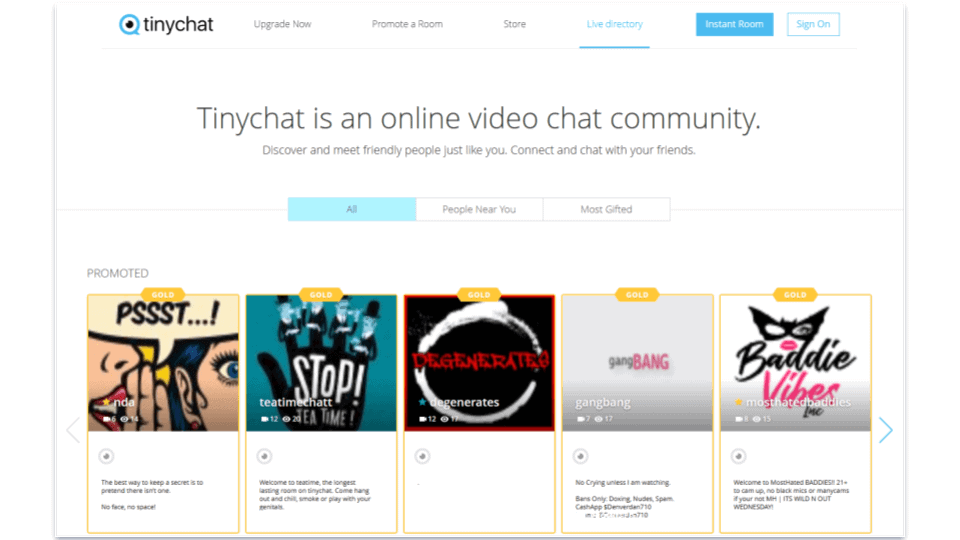
Task: Click the Upgrade Now link
Action: 283,24
